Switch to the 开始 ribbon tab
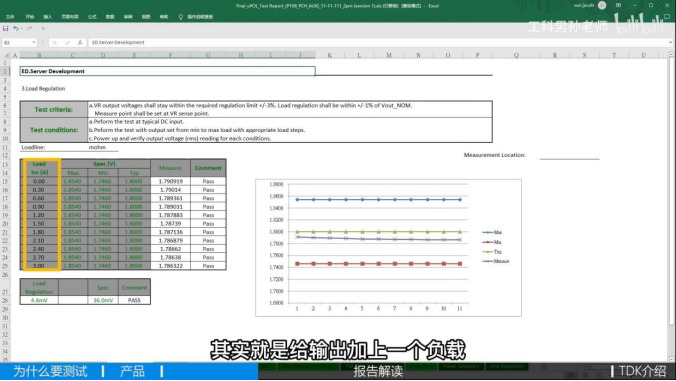 [x=29, y=17]
